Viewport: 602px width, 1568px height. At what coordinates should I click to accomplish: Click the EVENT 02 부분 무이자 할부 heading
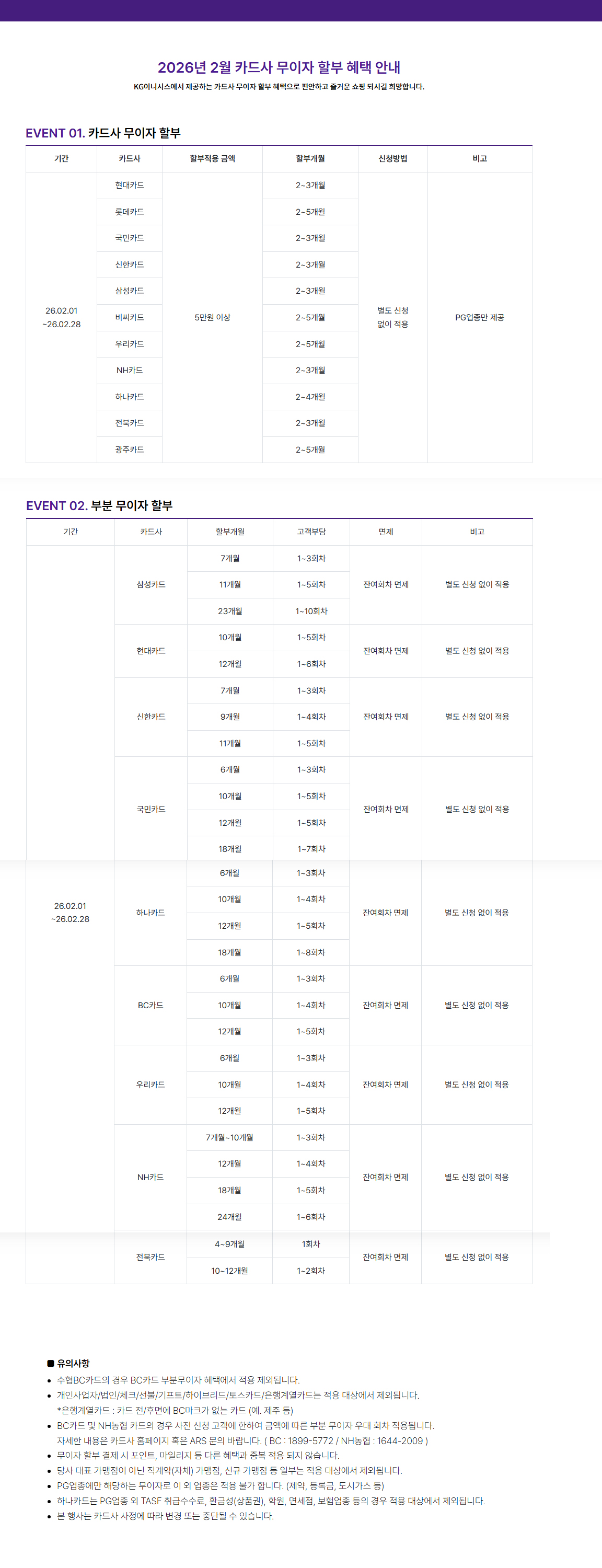click(x=99, y=506)
